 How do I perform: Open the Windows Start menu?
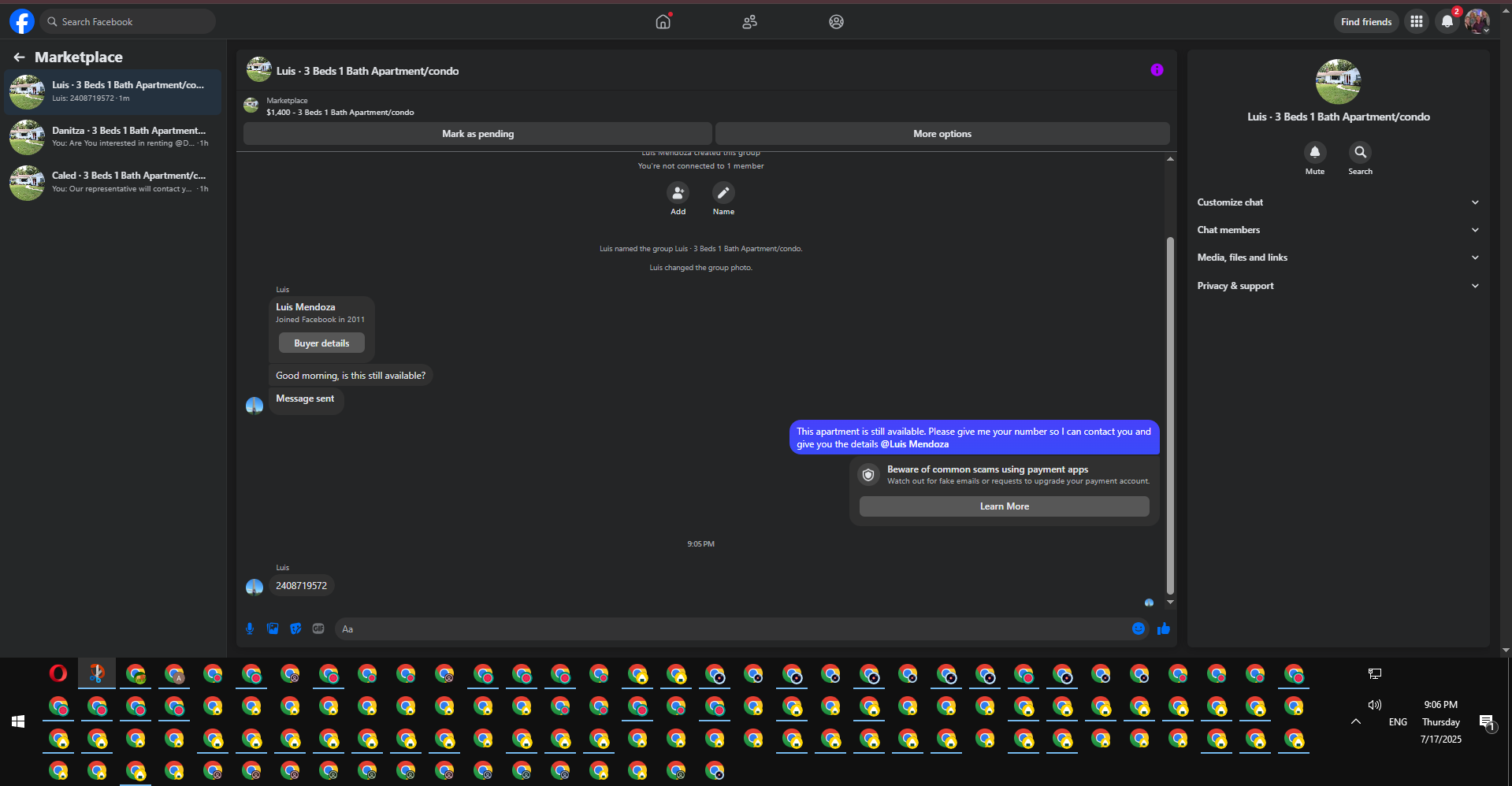click(x=18, y=721)
